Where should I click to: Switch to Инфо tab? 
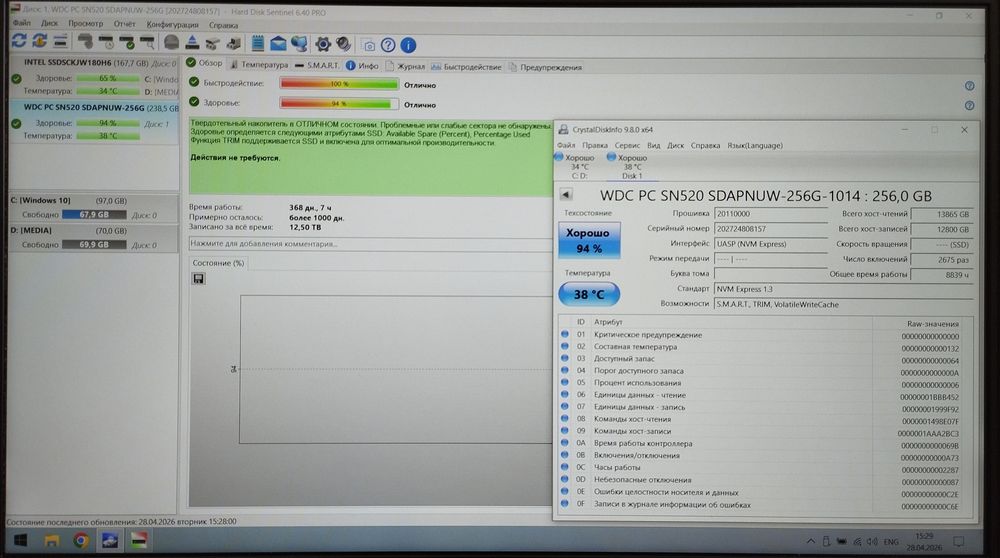pos(362,66)
